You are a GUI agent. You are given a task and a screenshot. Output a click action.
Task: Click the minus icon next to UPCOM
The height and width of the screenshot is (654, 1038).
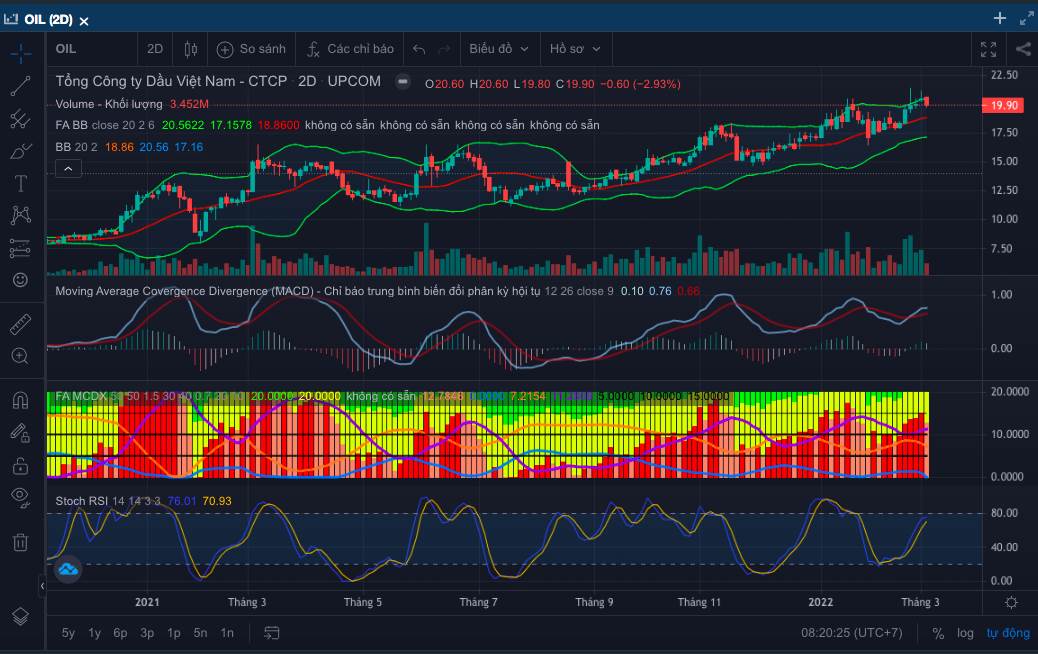coord(402,82)
